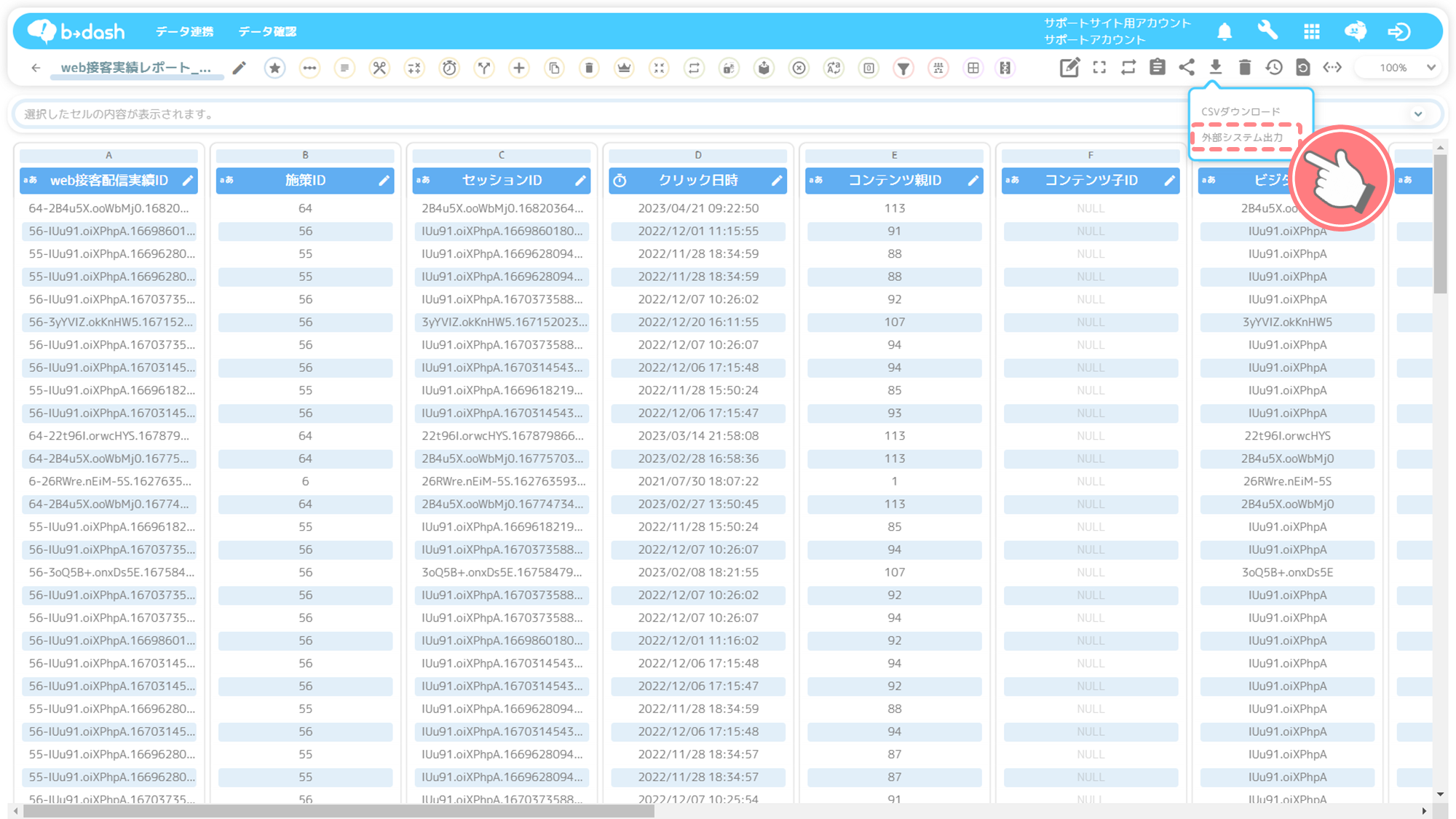Click the star favorite icon in the toolbar
The image size is (1456, 819).
click(274, 68)
